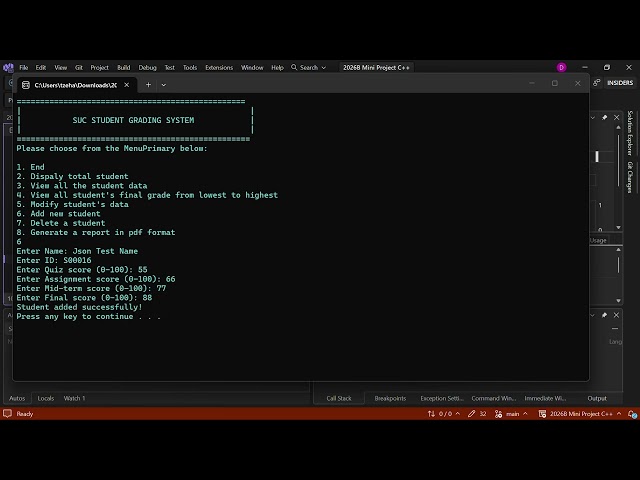Image resolution: width=640 pixels, height=480 pixels.
Task: Close the panel above the Usage tab
Action: pyautogui.click(x=617, y=118)
